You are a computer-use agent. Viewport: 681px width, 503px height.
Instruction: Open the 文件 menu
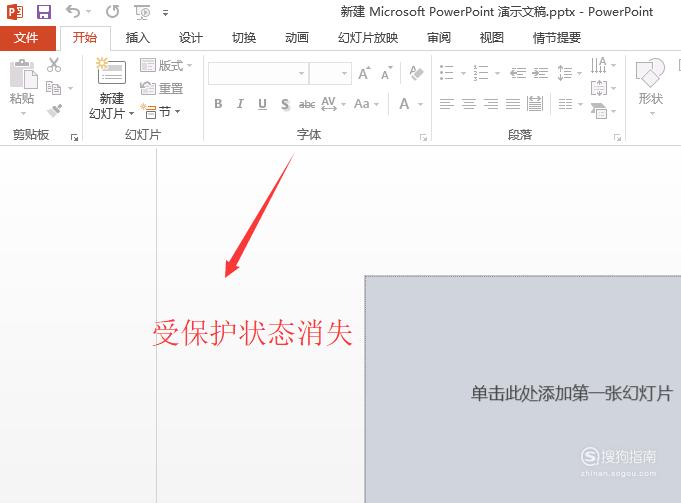tap(27, 38)
